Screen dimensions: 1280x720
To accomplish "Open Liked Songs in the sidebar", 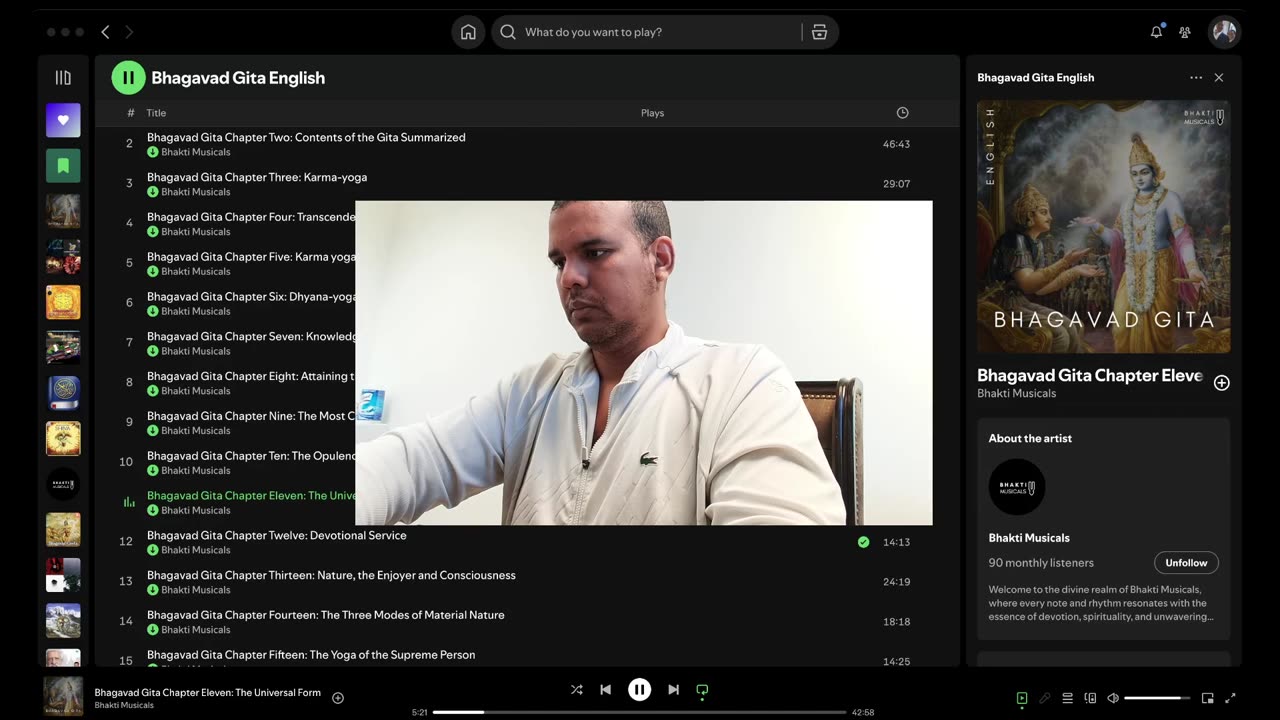I will pos(63,120).
